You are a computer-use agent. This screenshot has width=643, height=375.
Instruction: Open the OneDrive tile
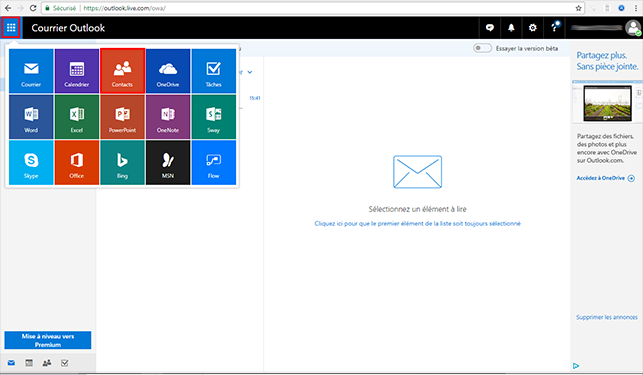point(168,71)
